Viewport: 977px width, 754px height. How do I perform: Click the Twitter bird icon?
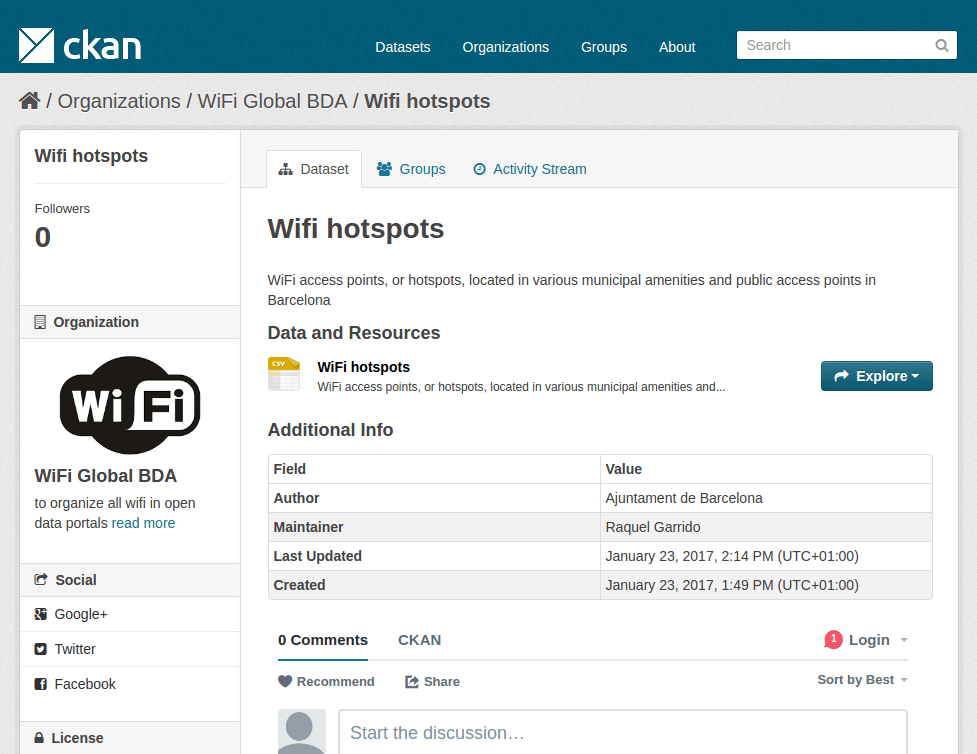click(x=41, y=649)
